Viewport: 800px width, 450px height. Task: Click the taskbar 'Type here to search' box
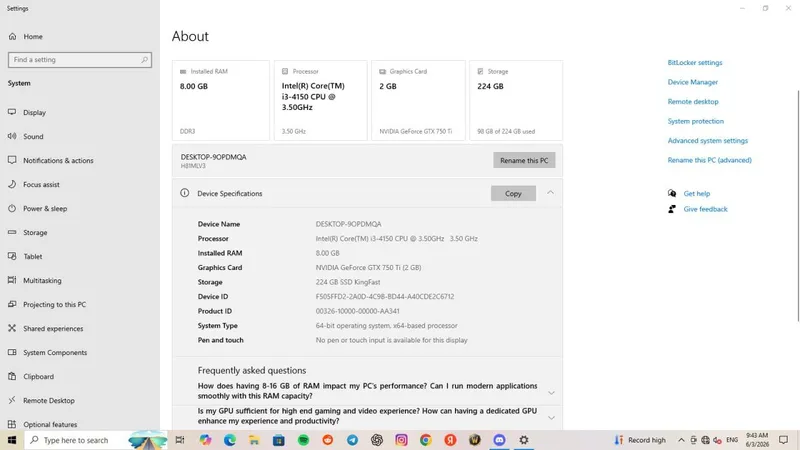click(96, 440)
